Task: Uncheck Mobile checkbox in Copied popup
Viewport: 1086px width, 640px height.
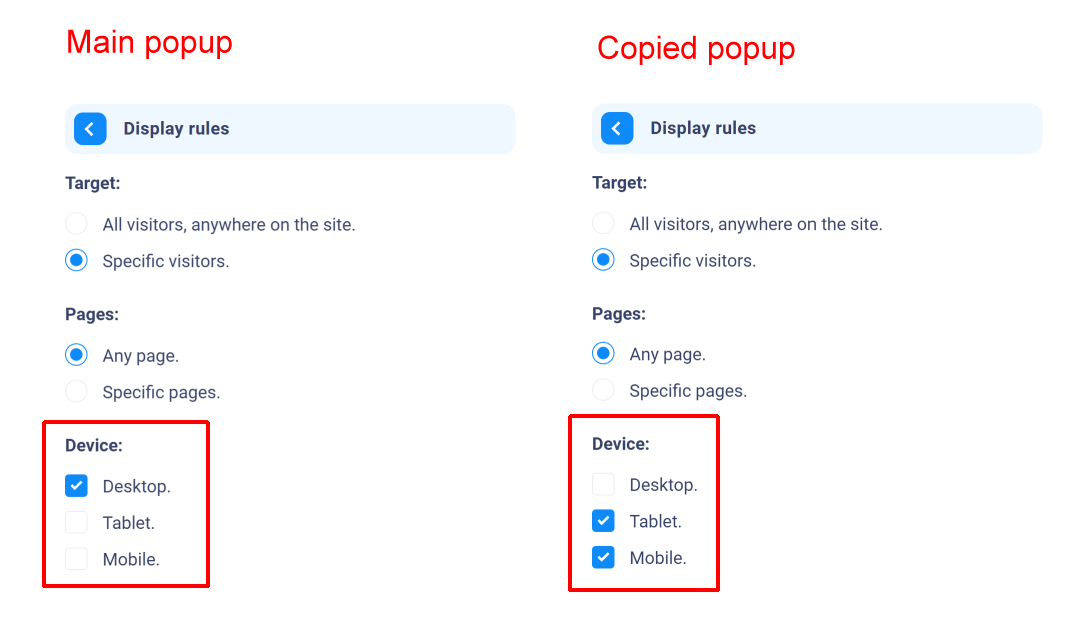Action: pyautogui.click(x=603, y=557)
